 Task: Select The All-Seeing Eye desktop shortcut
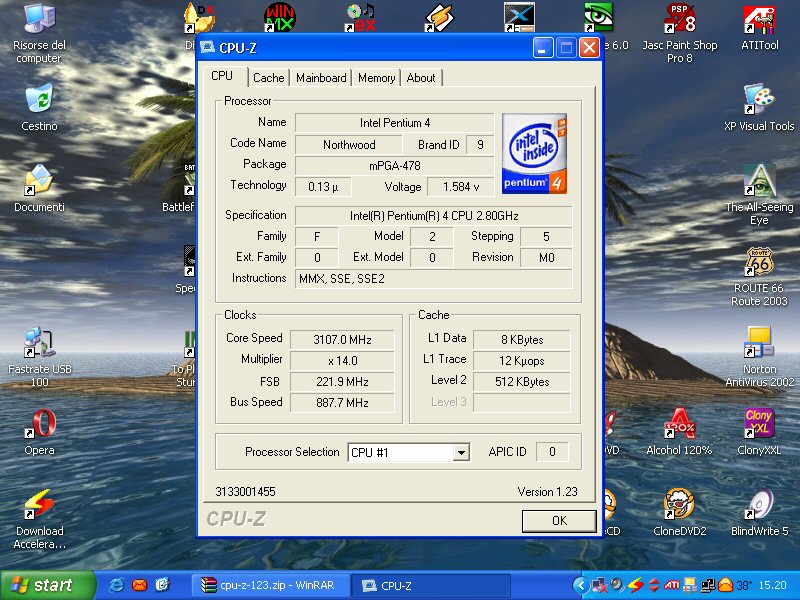coord(759,195)
